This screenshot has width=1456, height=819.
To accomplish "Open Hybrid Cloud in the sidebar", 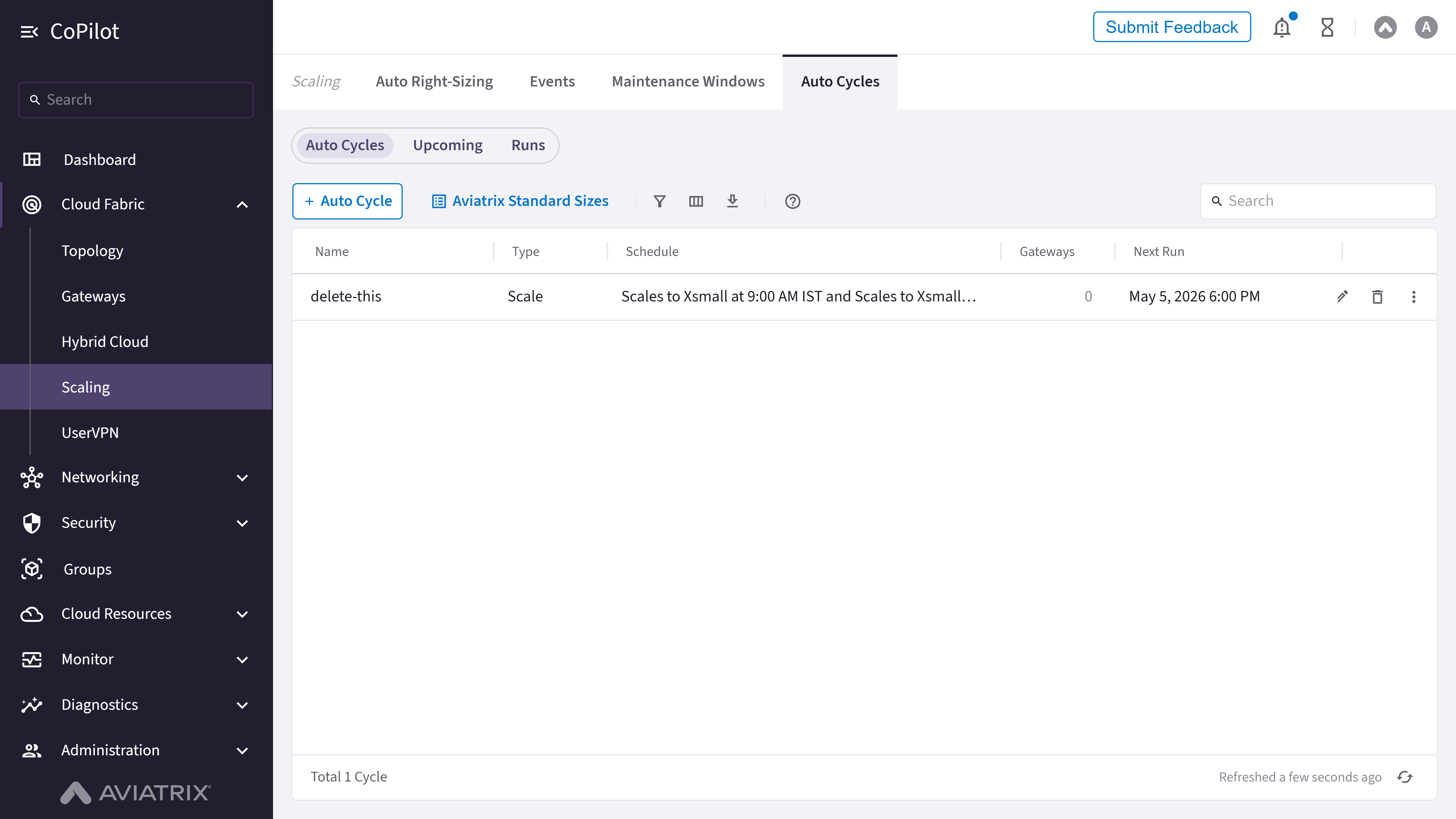I will point(105,342).
